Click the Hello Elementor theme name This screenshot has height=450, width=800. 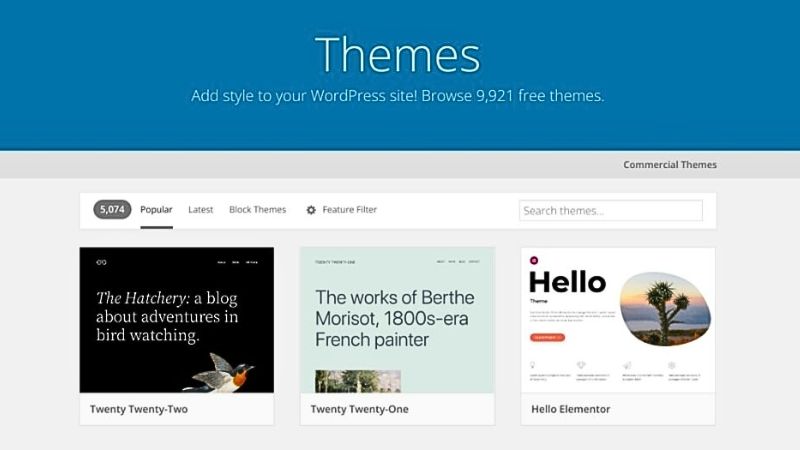571,409
